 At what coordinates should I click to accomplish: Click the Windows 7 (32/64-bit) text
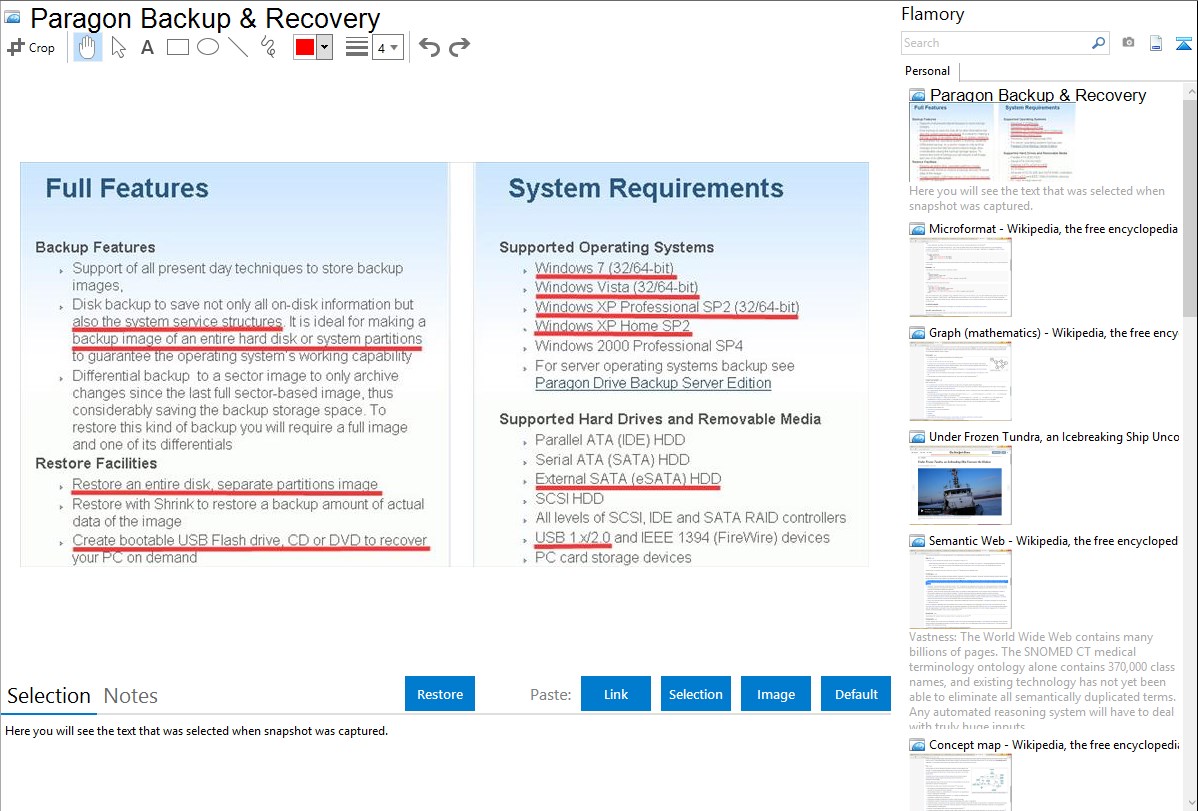point(604,268)
